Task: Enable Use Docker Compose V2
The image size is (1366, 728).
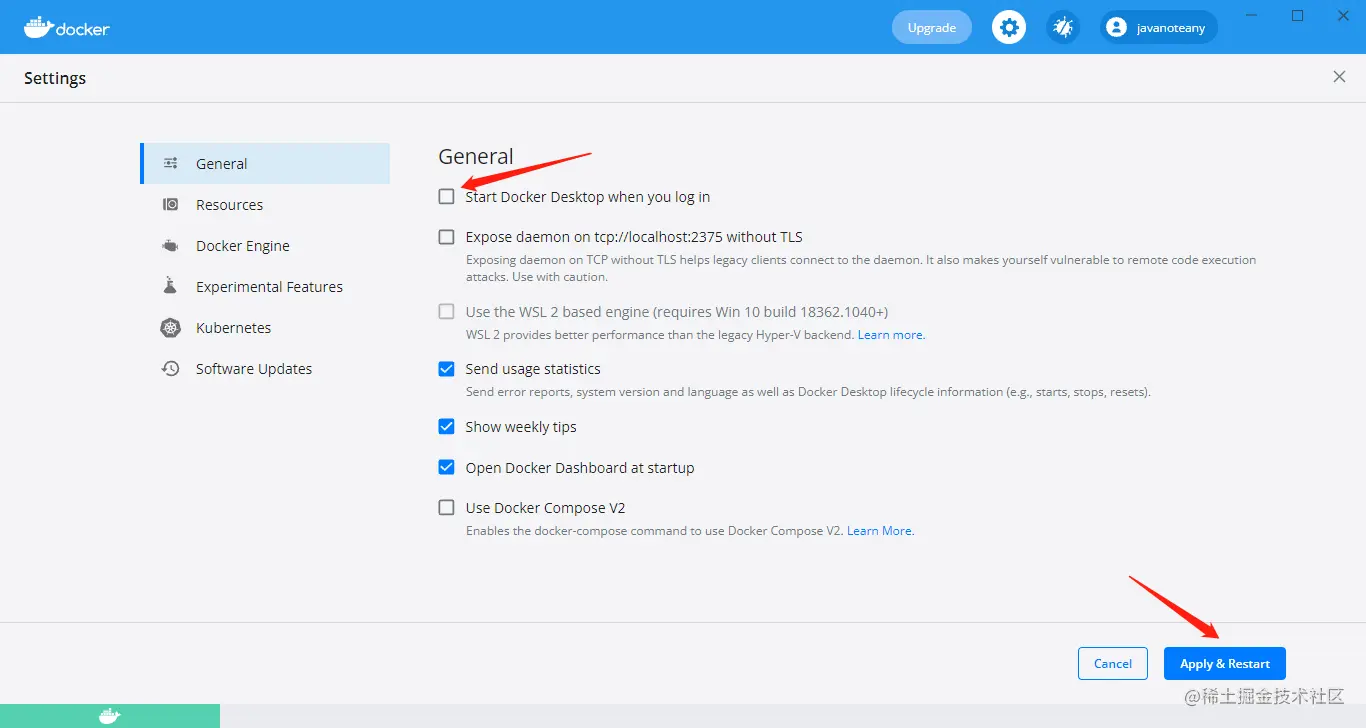Action: coord(446,507)
